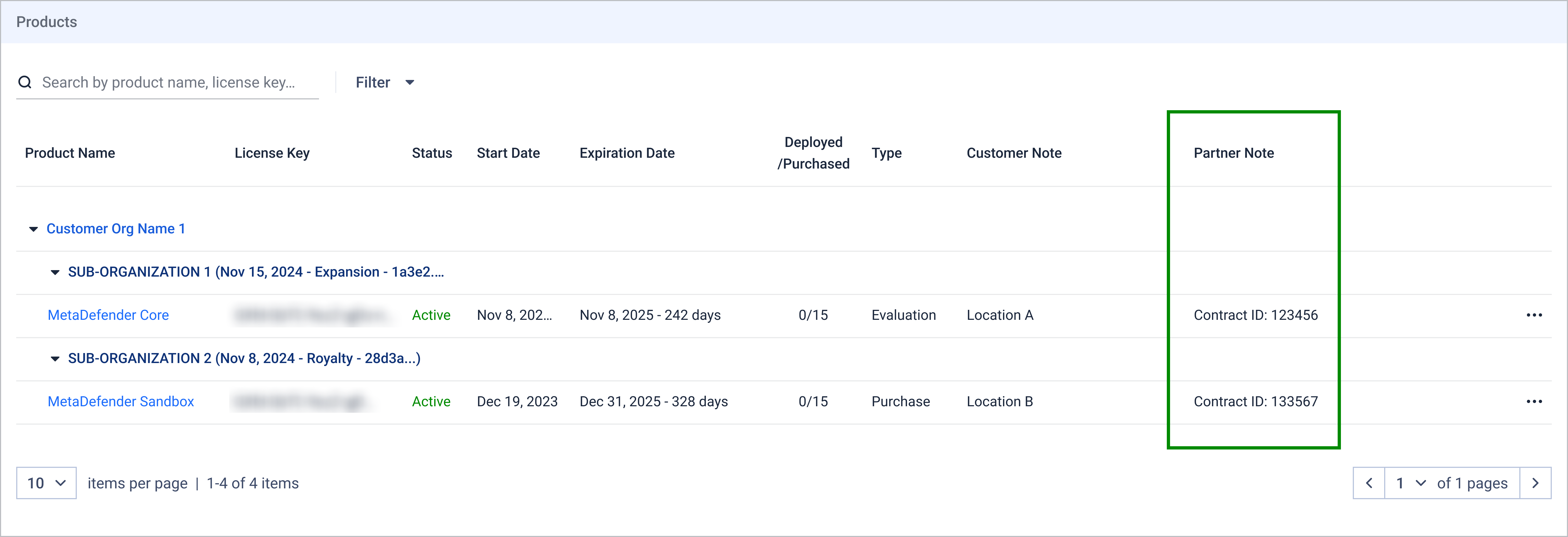This screenshot has width=1568, height=537.
Task: Click 0/15 value in MetaDefender Sandbox row
Action: pos(813,401)
